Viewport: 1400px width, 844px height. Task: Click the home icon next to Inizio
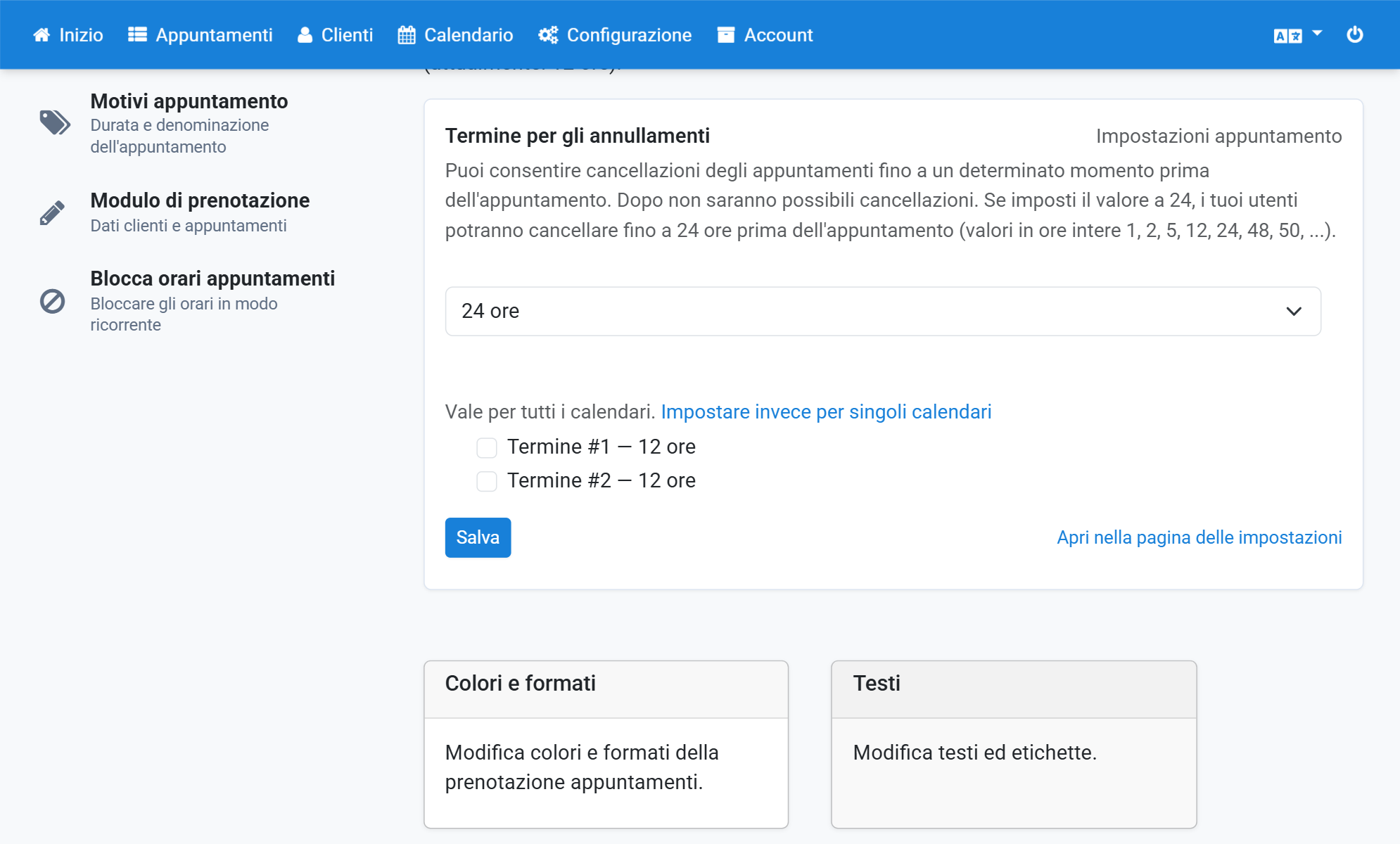click(42, 35)
